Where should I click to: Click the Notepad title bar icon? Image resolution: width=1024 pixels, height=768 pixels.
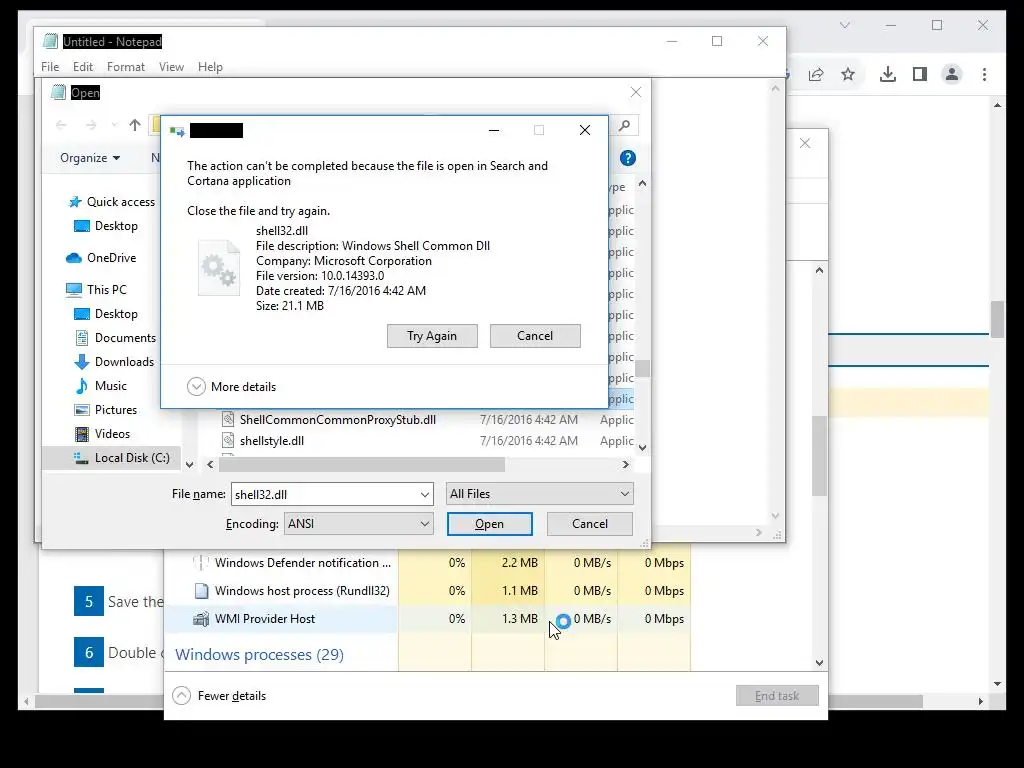click(50, 41)
